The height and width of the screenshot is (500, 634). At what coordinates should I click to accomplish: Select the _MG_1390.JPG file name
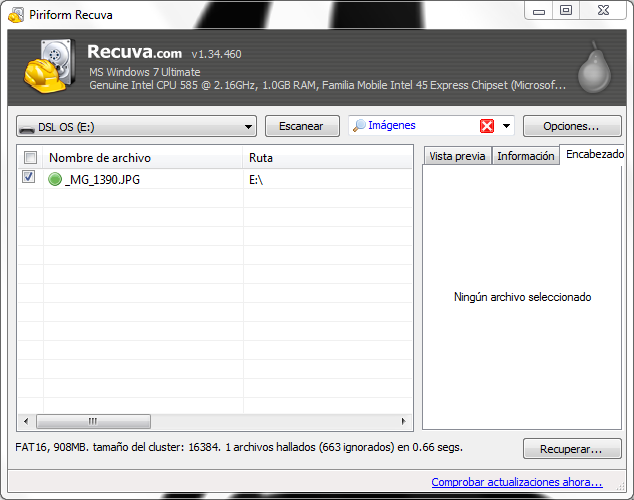(103, 179)
